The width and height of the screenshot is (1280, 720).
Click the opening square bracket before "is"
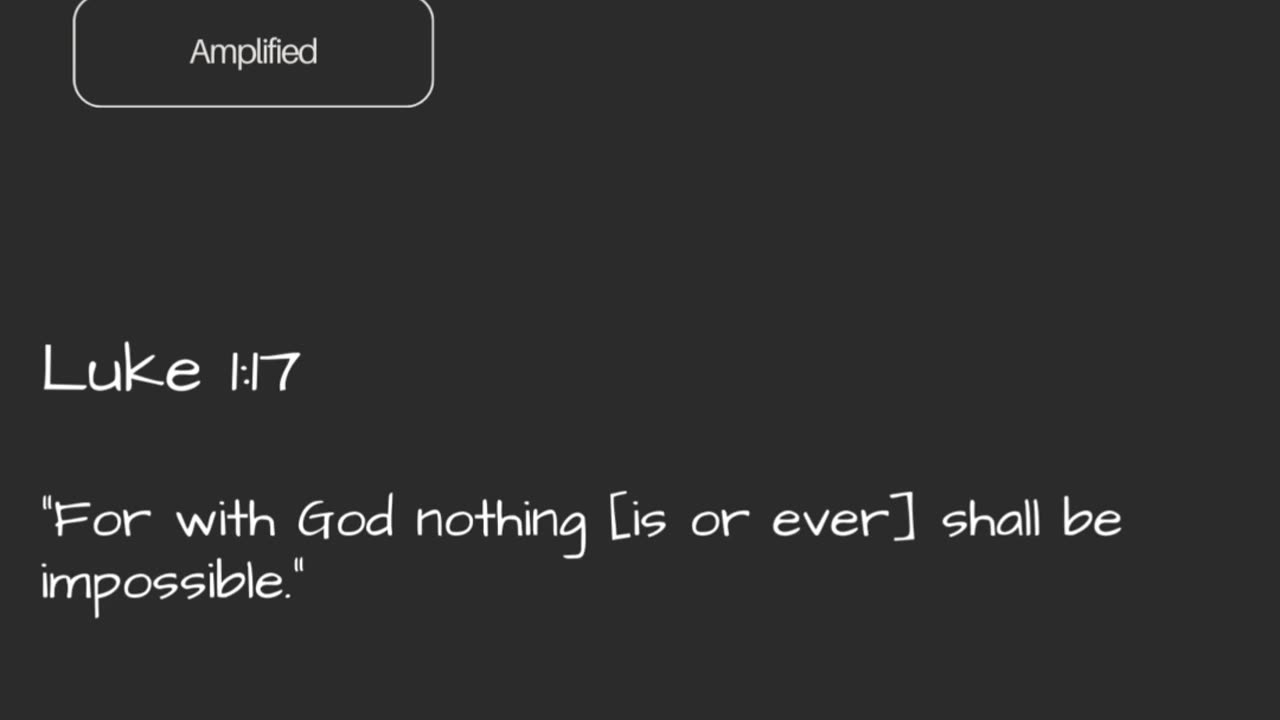coord(616,520)
